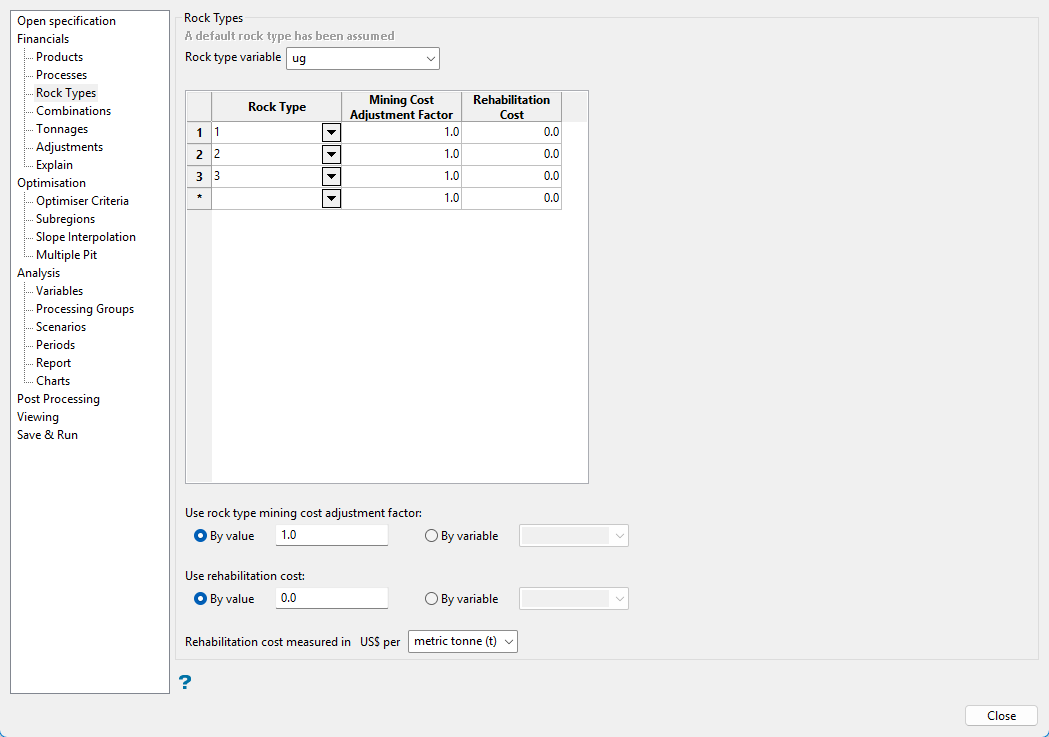Select the Rehabilitation Cost column header
This screenshot has height=737, width=1049.
pos(511,107)
